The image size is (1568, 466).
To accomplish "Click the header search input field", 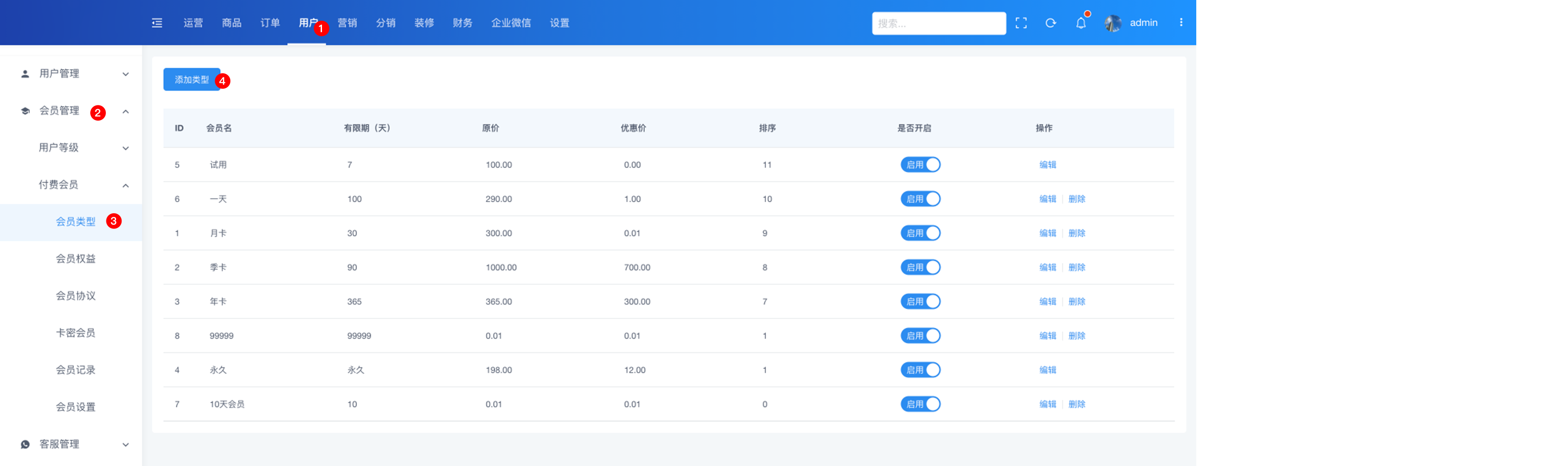I will [x=938, y=23].
